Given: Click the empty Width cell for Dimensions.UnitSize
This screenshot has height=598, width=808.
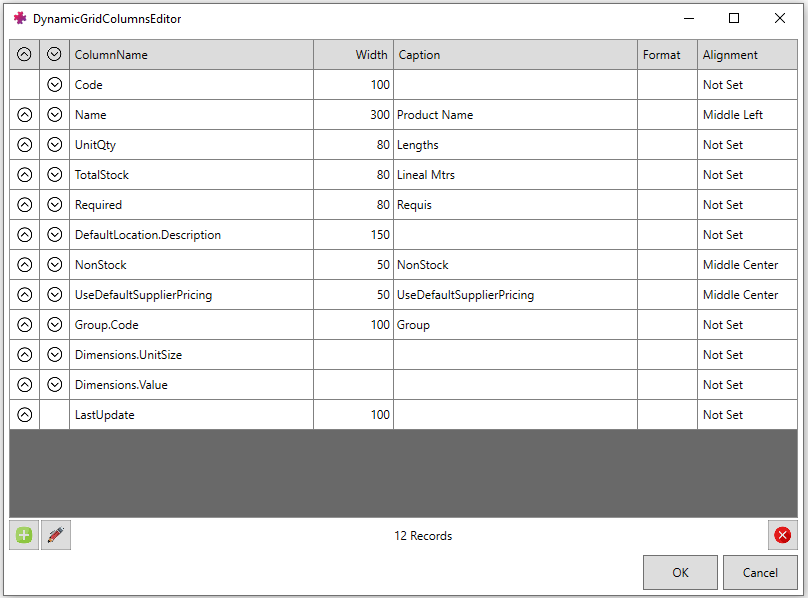Looking at the screenshot, I should (x=354, y=355).
